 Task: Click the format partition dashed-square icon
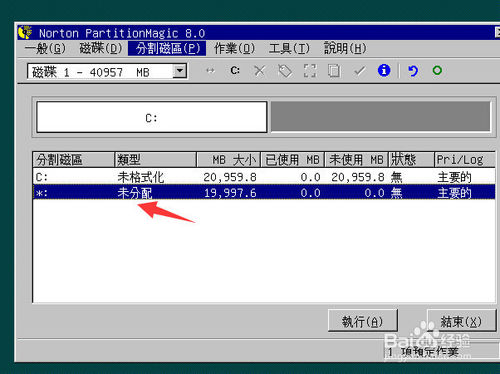(310, 71)
